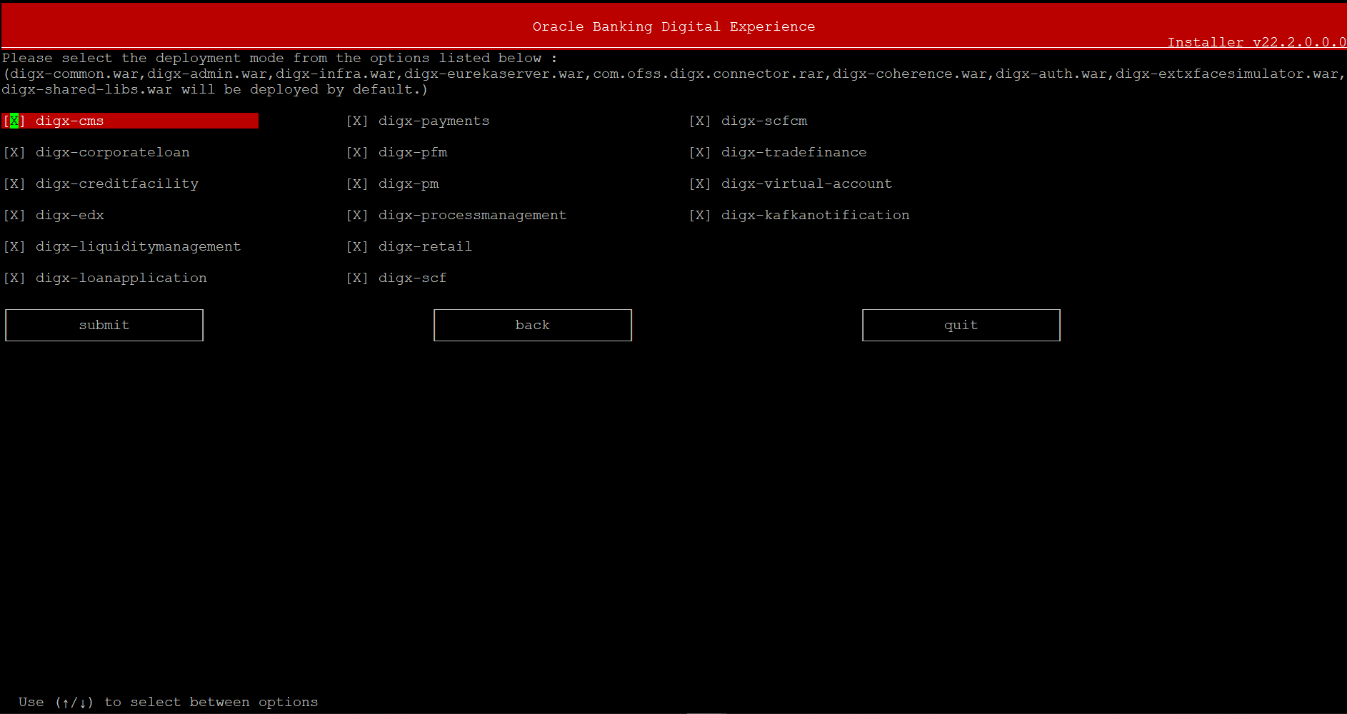
Task: Uncheck the digx-cms checkbox
Action: tap(14, 121)
